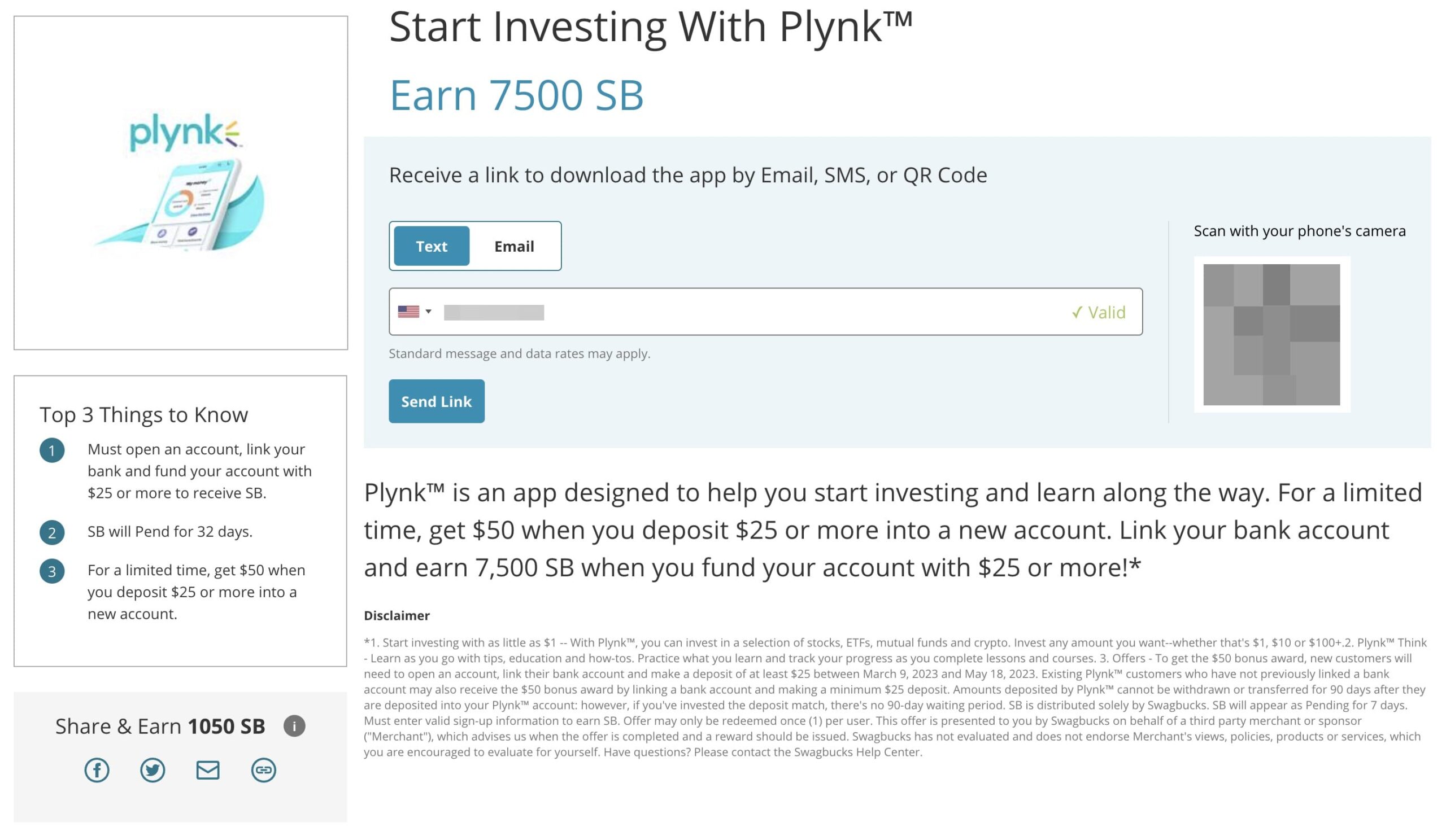Click the US flag icon
This screenshot has height=840, width=1446.
click(410, 311)
